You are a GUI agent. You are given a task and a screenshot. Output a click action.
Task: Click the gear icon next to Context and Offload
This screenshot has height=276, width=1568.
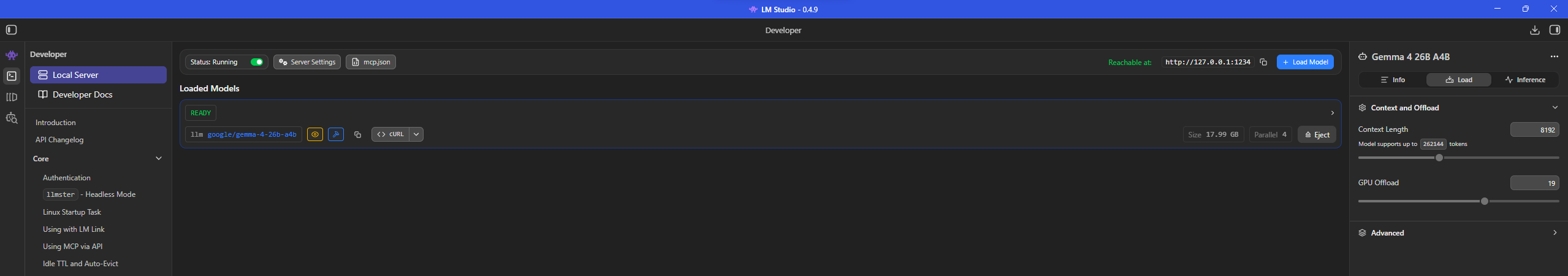tap(1363, 107)
